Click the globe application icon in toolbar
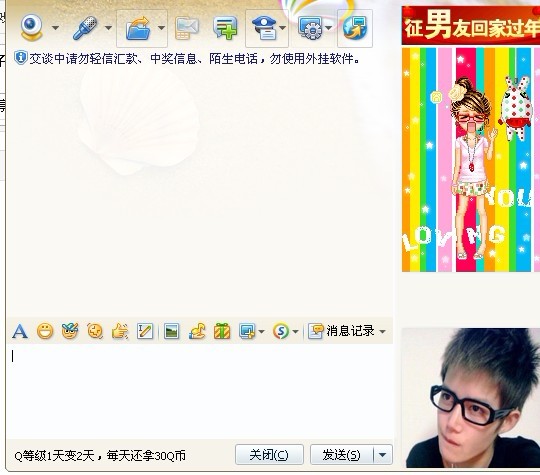This screenshot has width=540, height=475. click(x=355, y=28)
